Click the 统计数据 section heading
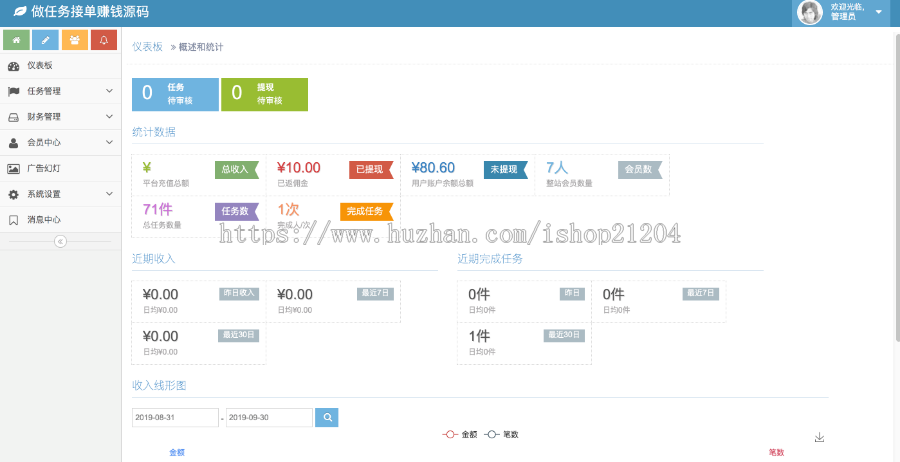The width and height of the screenshot is (900, 462). coord(154,133)
